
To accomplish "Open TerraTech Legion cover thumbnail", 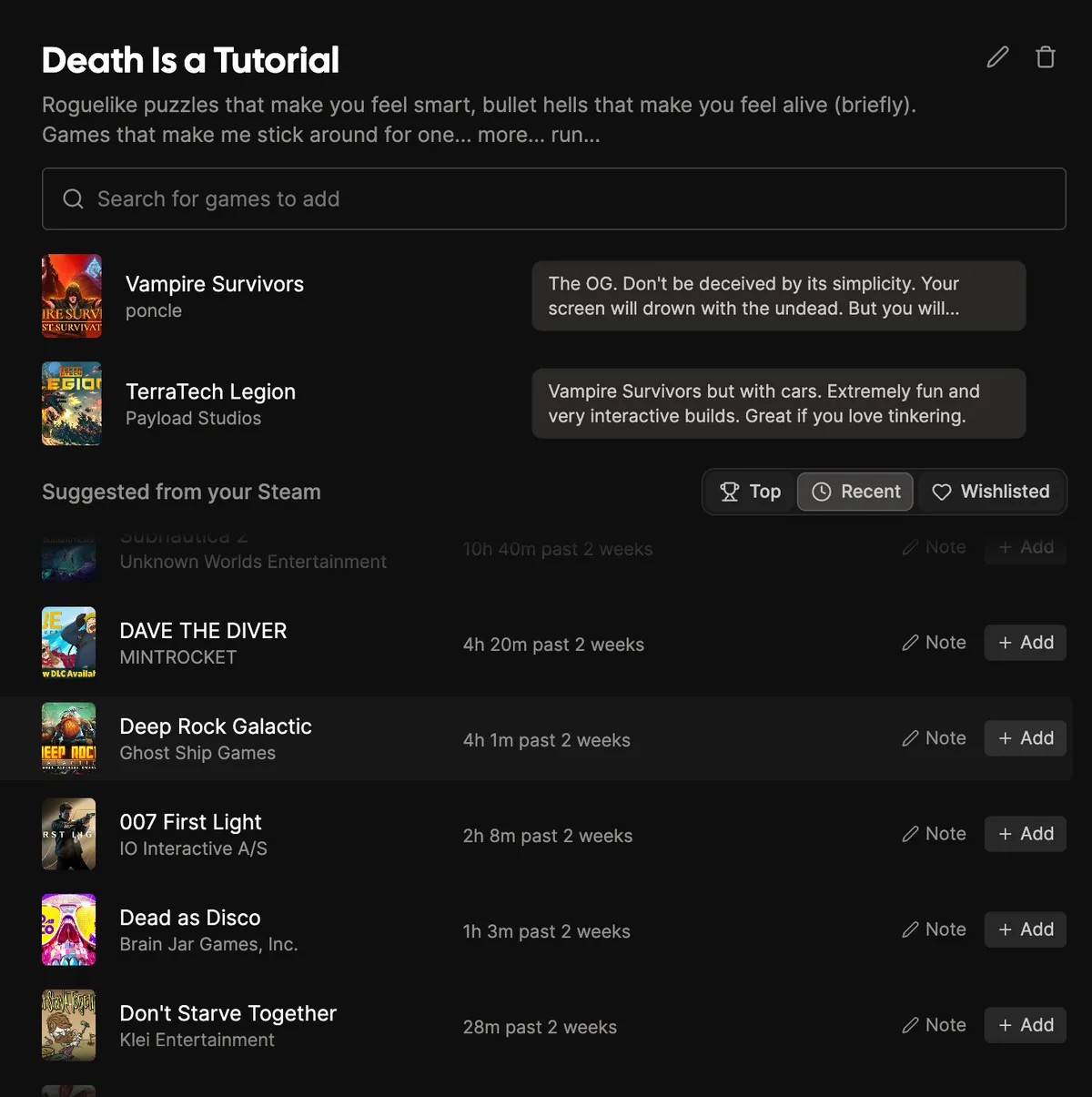I will [72, 403].
